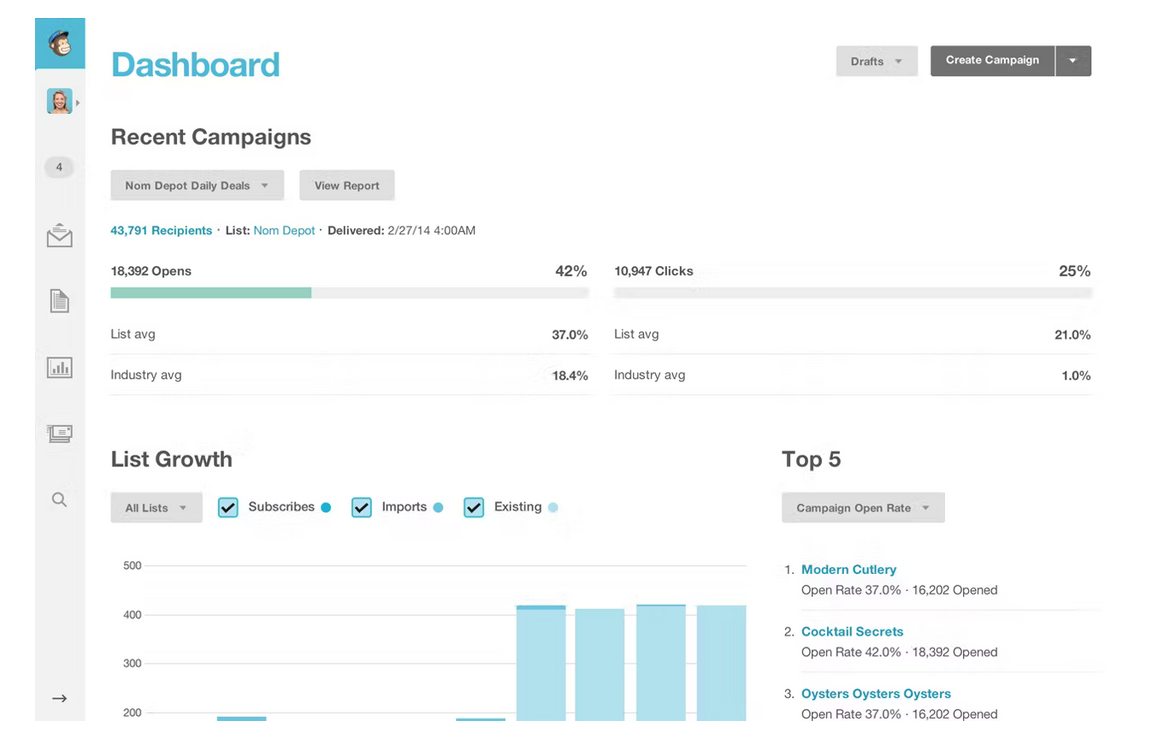Screen dimensions: 1162x737
Task: Click the Create Campaign button
Action: pyautogui.click(x=991, y=60)
